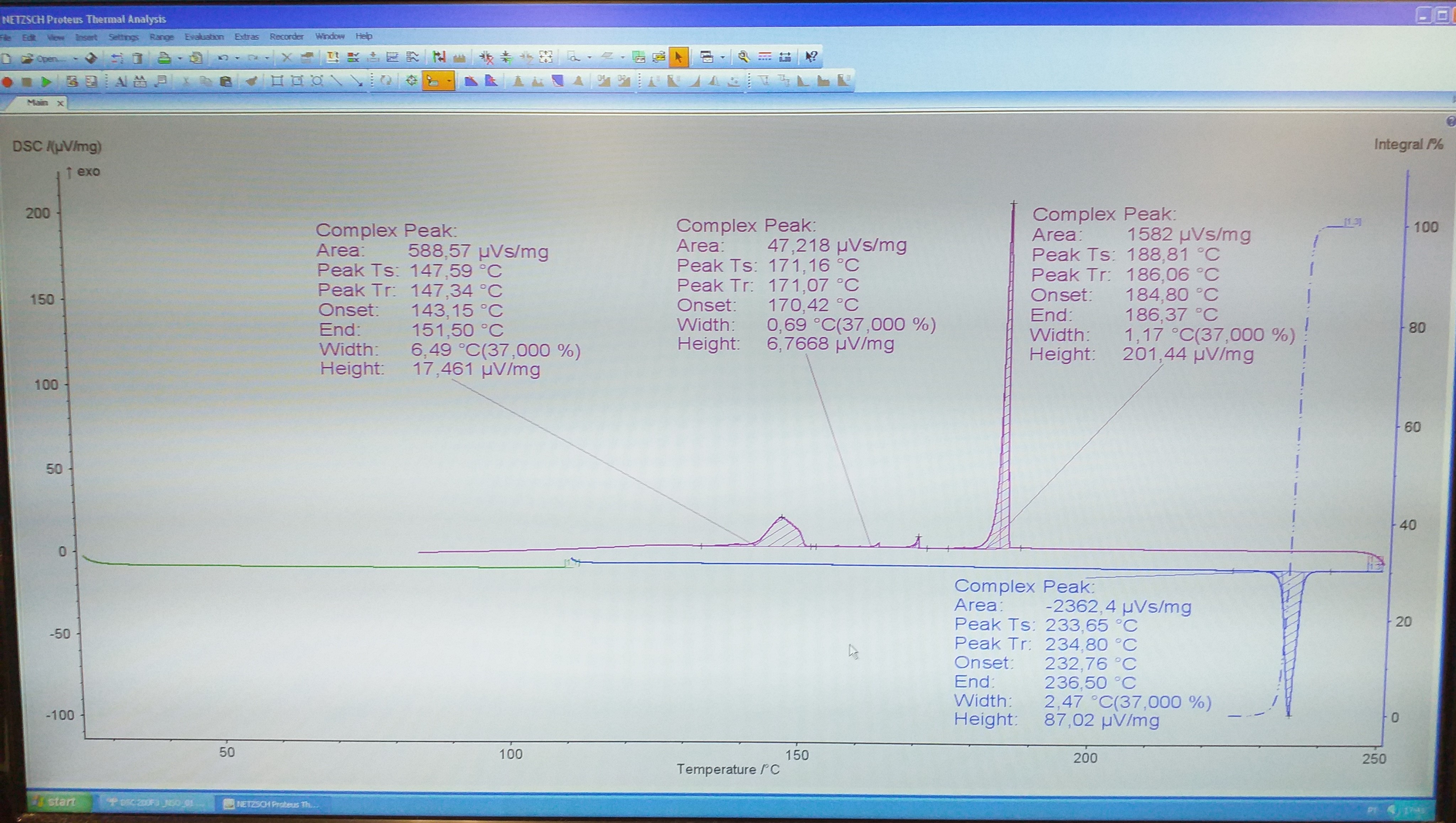
Task: Close the Main tab with its x
Action: tap(60, 103)
